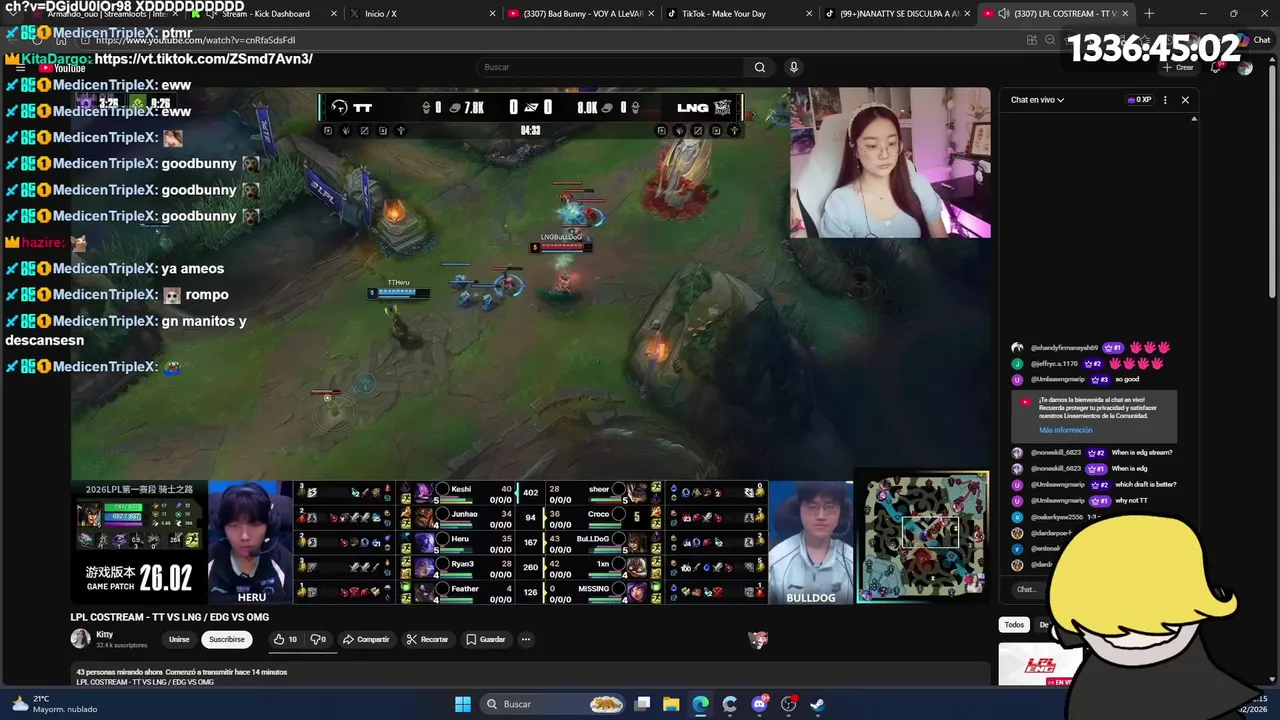This screenshot has width=1280, height=720.
Task: Click the browser address bar URL
Action: click(196, 40)
